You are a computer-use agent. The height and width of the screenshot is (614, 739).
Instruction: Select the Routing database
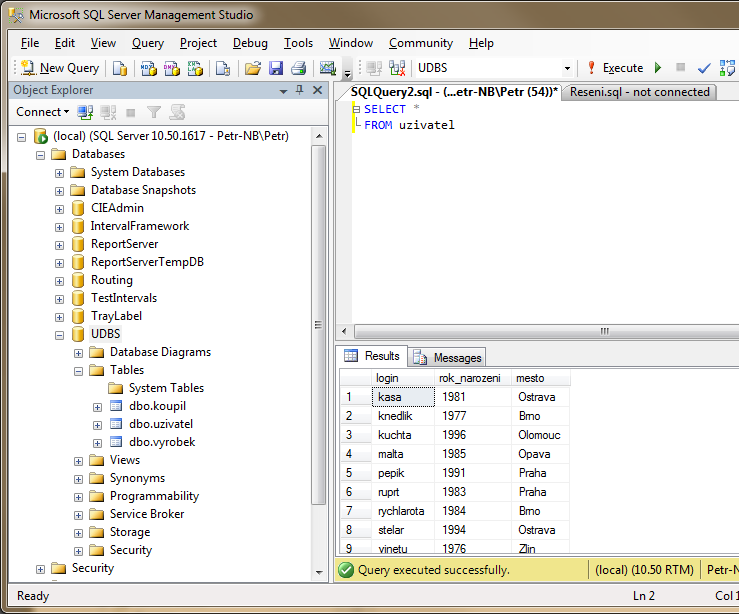[112, 280]
